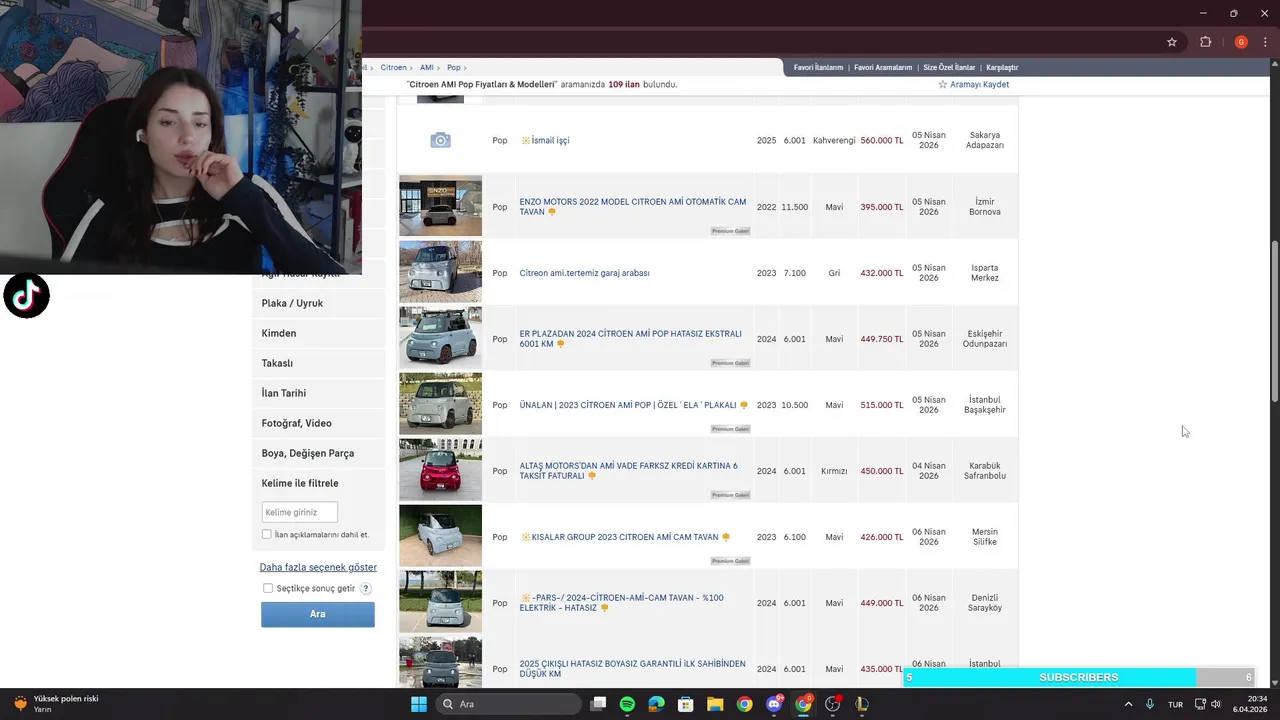Go to AMI in the breadcrumb
Screen dimensions: 1280x720
[x=427, y=67]
